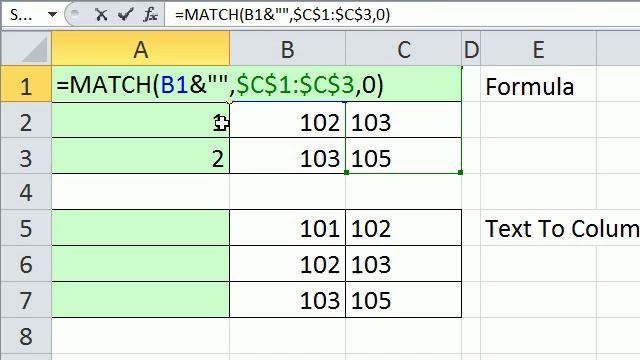
Task: Select row 7 header
Action: coord(26,299)
